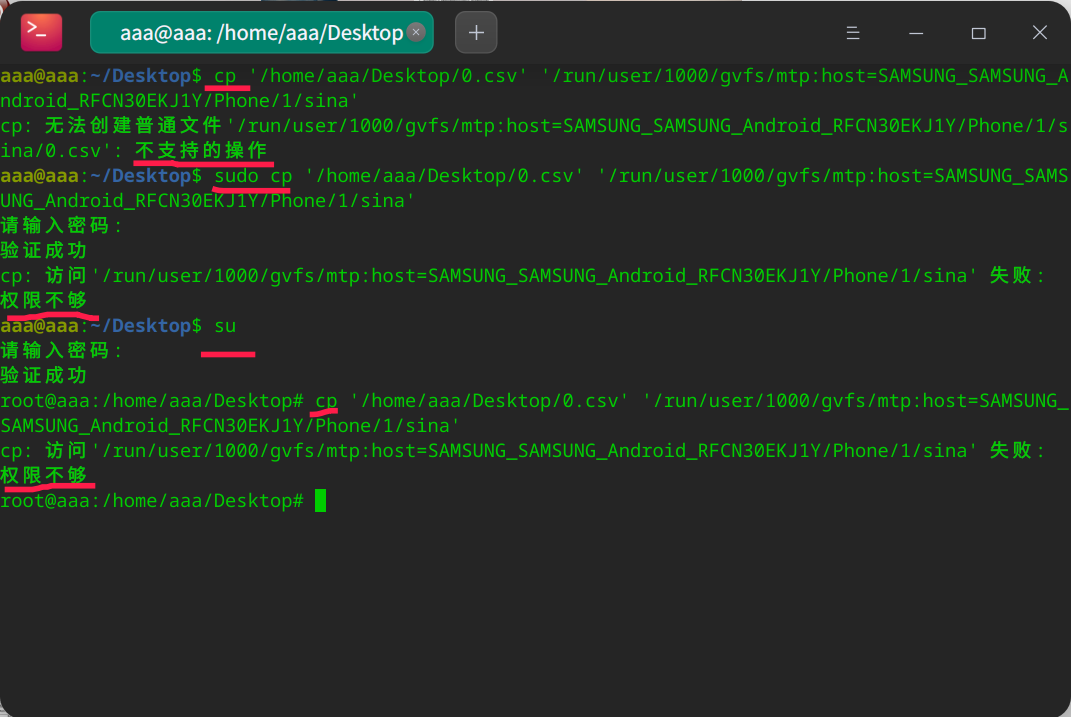Open a new terminal tab with plus button
The image size is (1071, 717).
(x=476, y=32)
